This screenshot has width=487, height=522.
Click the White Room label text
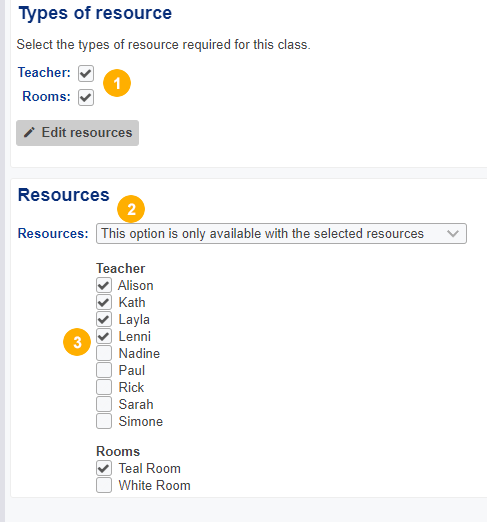tap(154, 485)
